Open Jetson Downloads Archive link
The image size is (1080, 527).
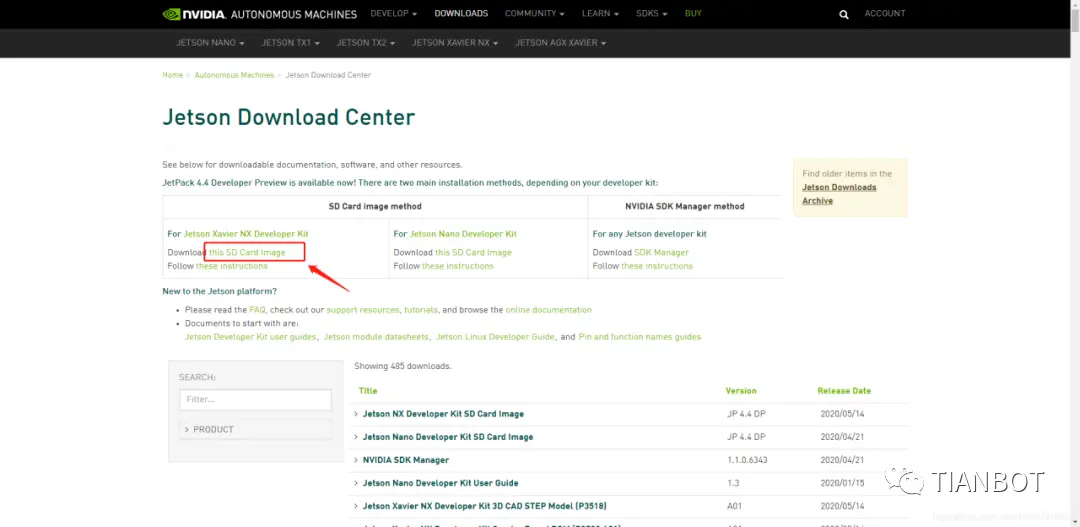tap(839, 194)
